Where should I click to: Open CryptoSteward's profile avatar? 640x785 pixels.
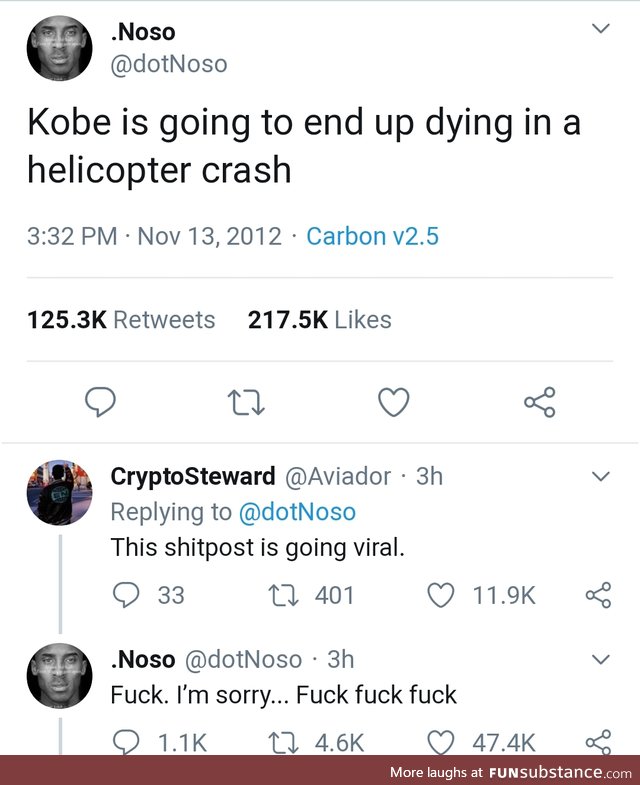[x=59, y=492]
